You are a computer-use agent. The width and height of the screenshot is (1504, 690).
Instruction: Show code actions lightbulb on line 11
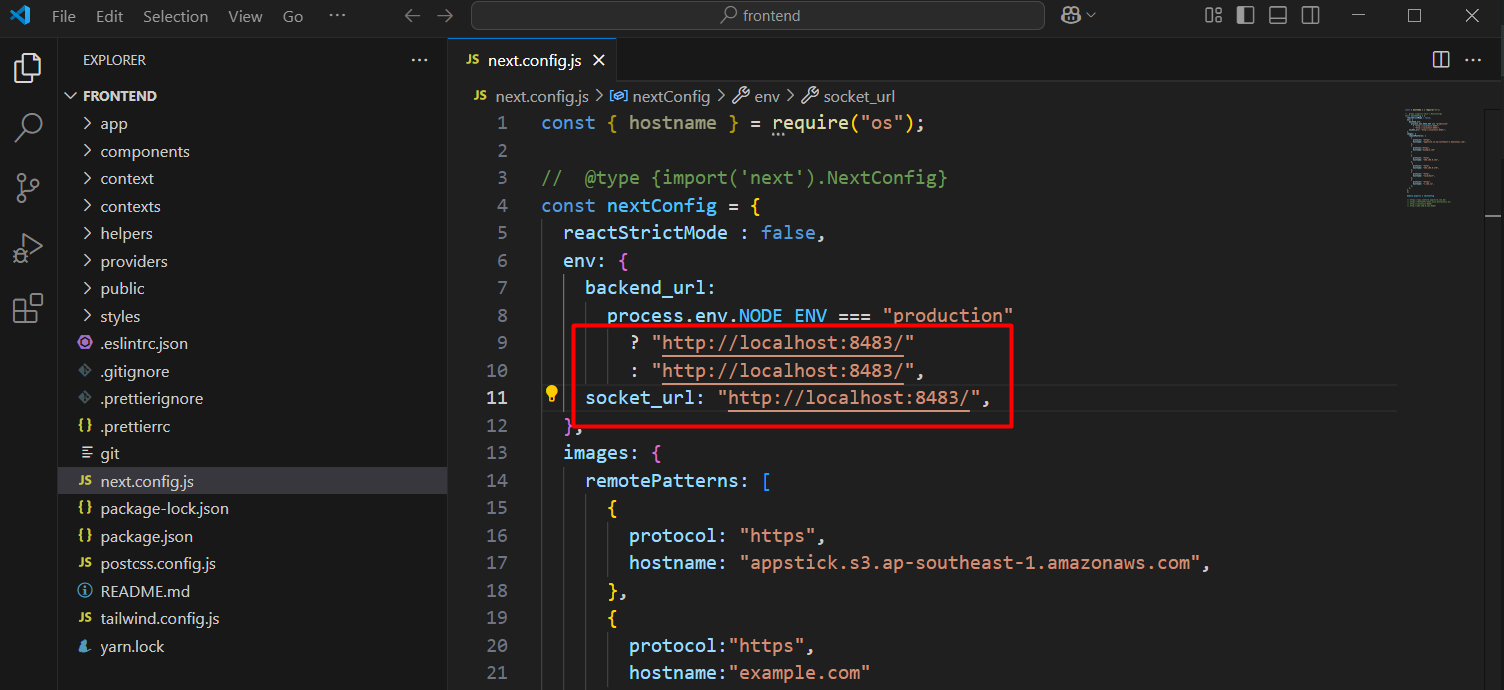tap(551, 393)
